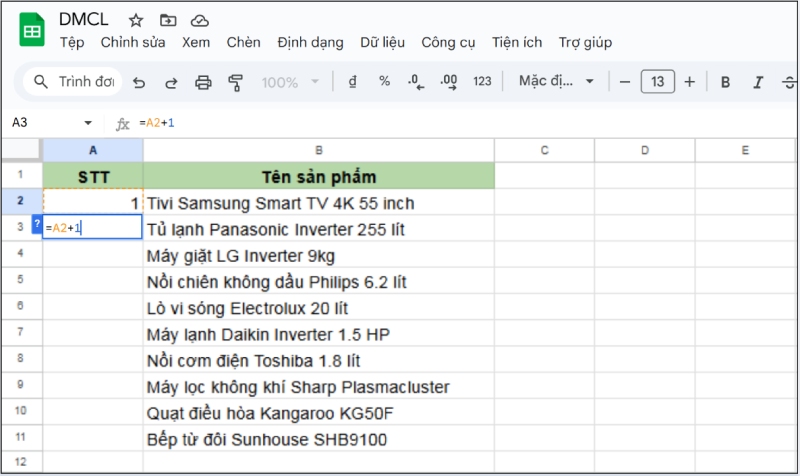Image resolution: width=800 pixels, height=476 pixels.
Task: Open the name box dropdown arrow
Action: 88,122
